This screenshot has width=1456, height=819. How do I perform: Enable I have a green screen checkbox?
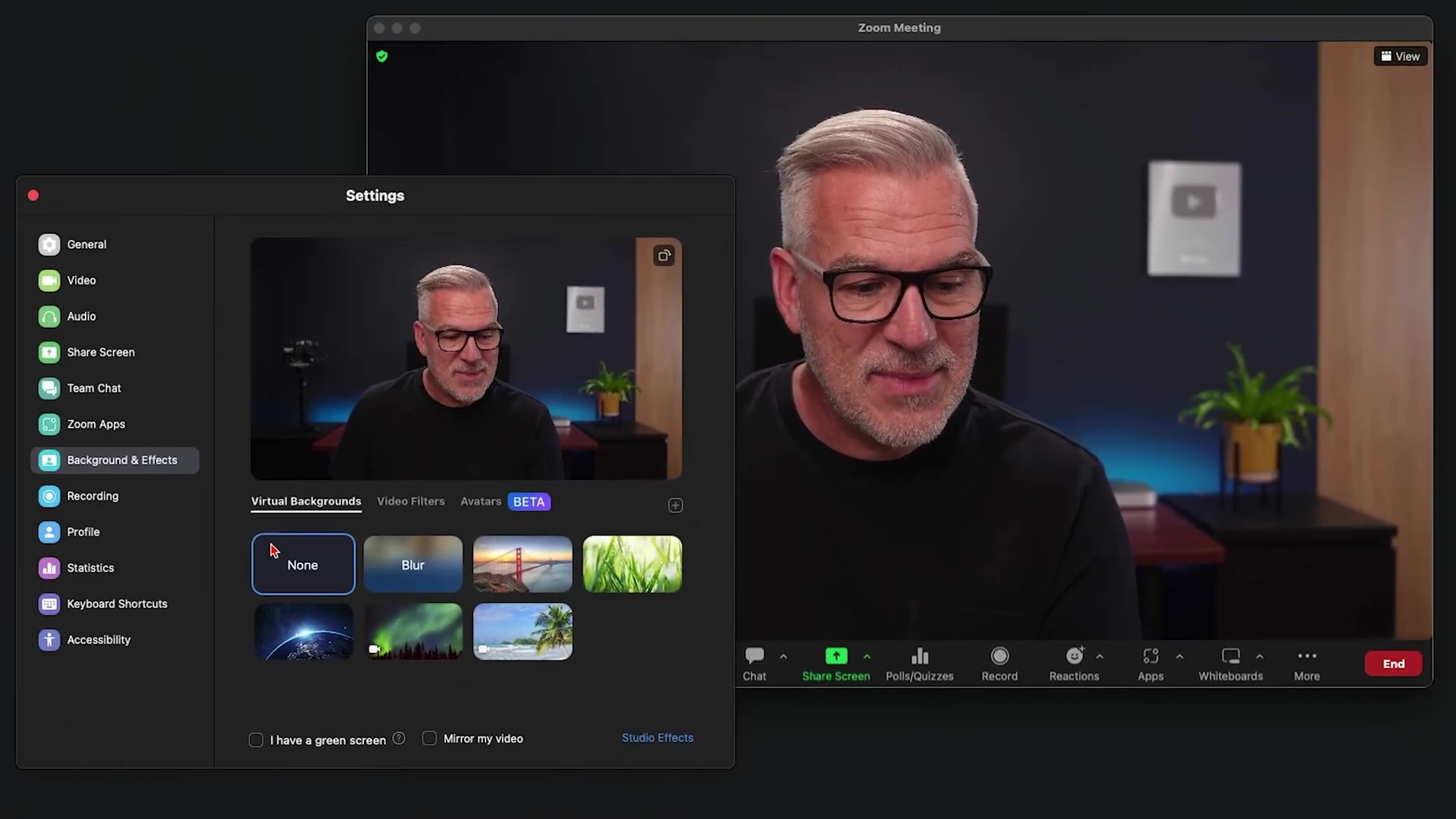[256, 739]
